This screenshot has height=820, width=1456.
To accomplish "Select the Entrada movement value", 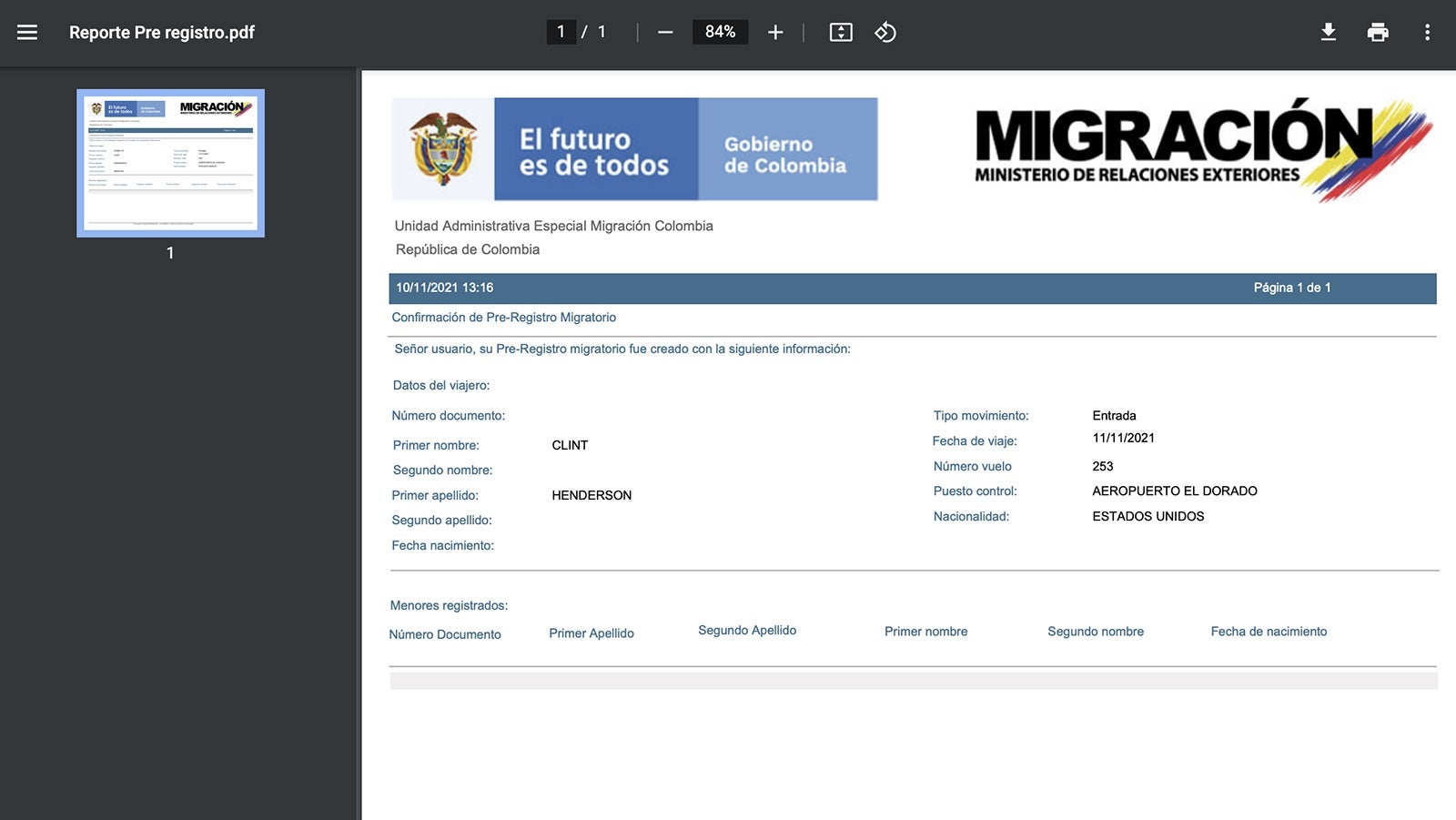I will click(x=1115, y=416).
